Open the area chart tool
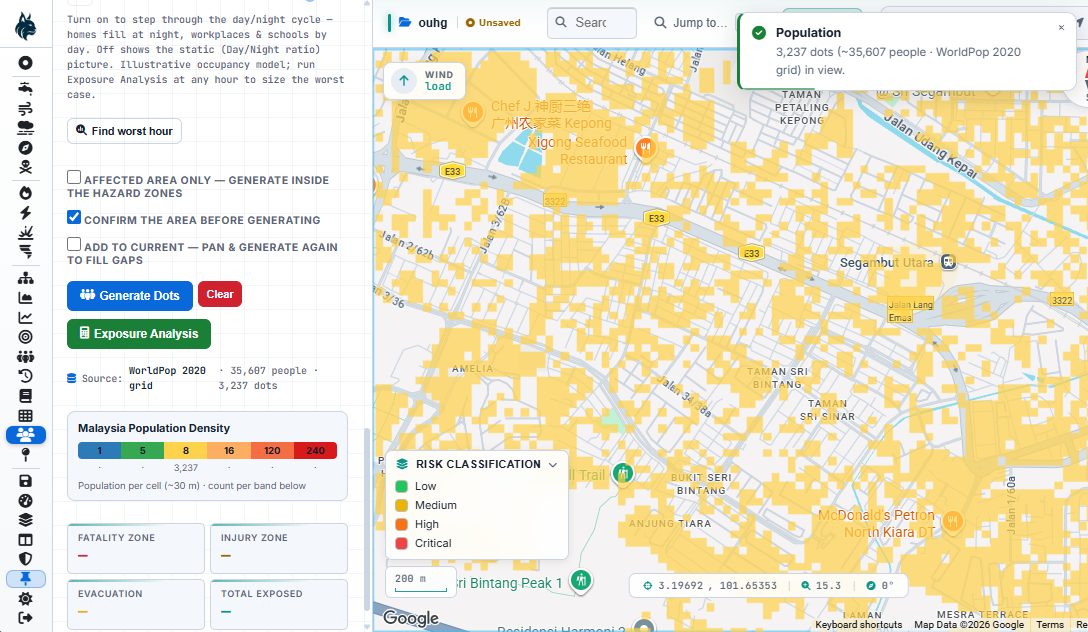This screenshot has width=1088, height=632. 26,298
